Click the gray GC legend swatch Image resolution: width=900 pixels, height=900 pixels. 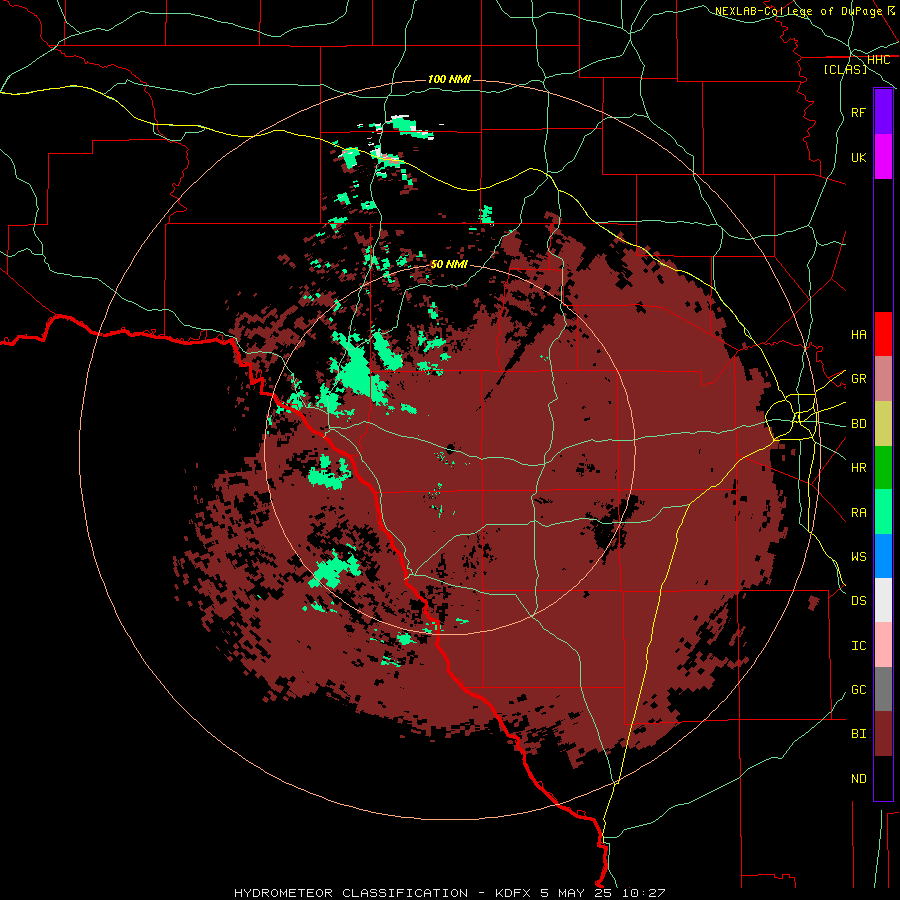[x=883, y=689]
